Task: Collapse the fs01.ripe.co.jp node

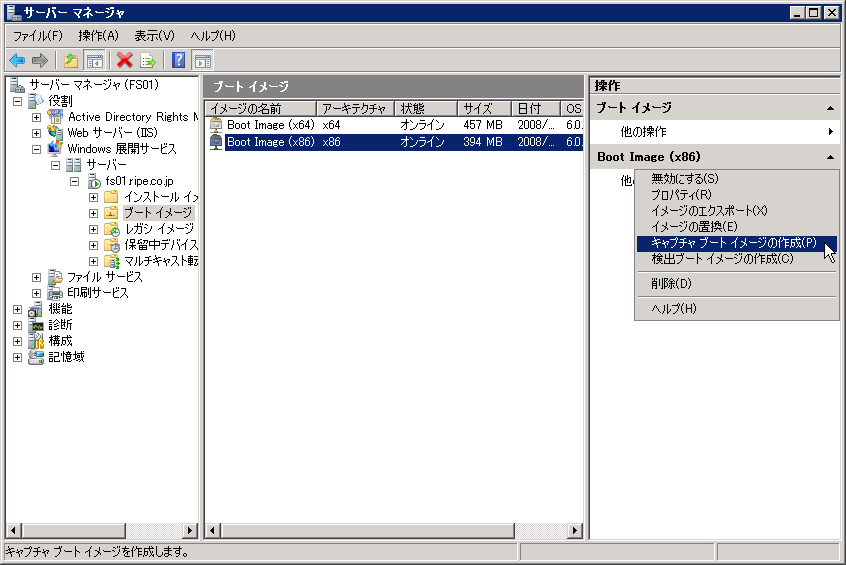Action: point(74,181)
